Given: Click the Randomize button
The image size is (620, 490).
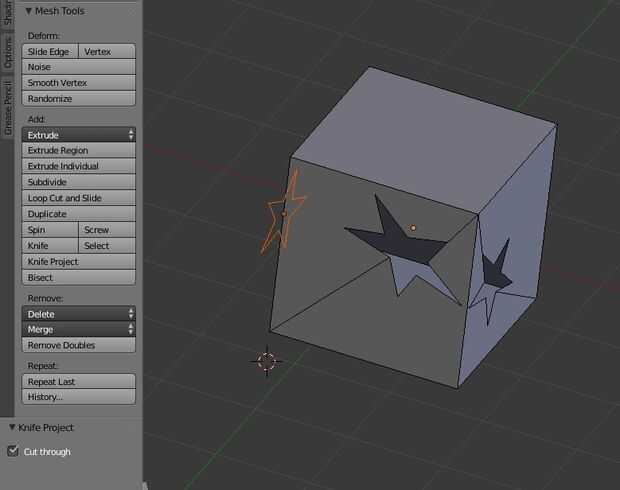Looking at the screenshot, I should tap(79, 99).
